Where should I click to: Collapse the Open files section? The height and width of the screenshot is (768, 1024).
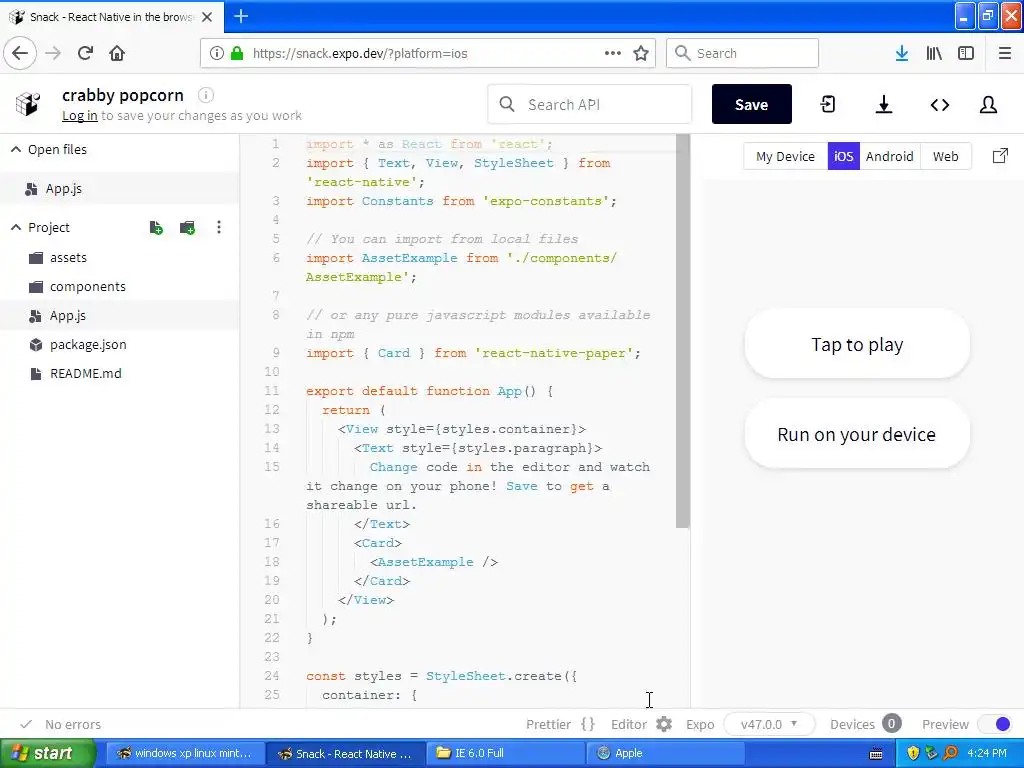click(16, 150)
